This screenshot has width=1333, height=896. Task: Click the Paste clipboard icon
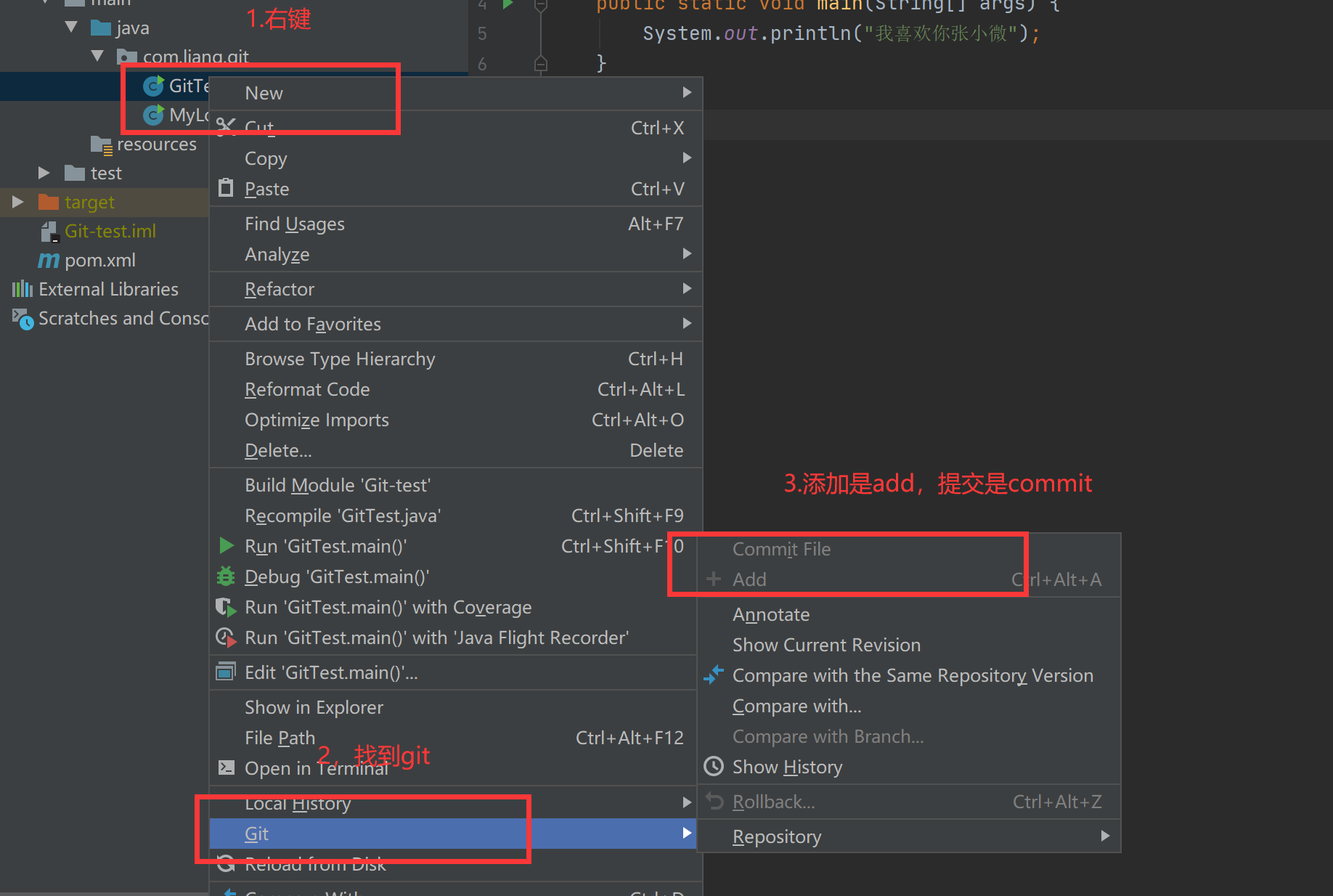click(x=226, y=188)
